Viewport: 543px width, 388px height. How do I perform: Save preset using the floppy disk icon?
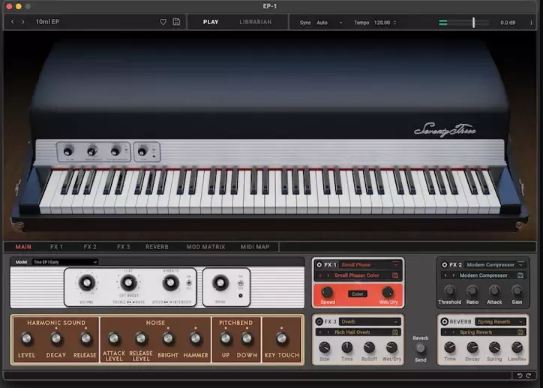(176, 21)
